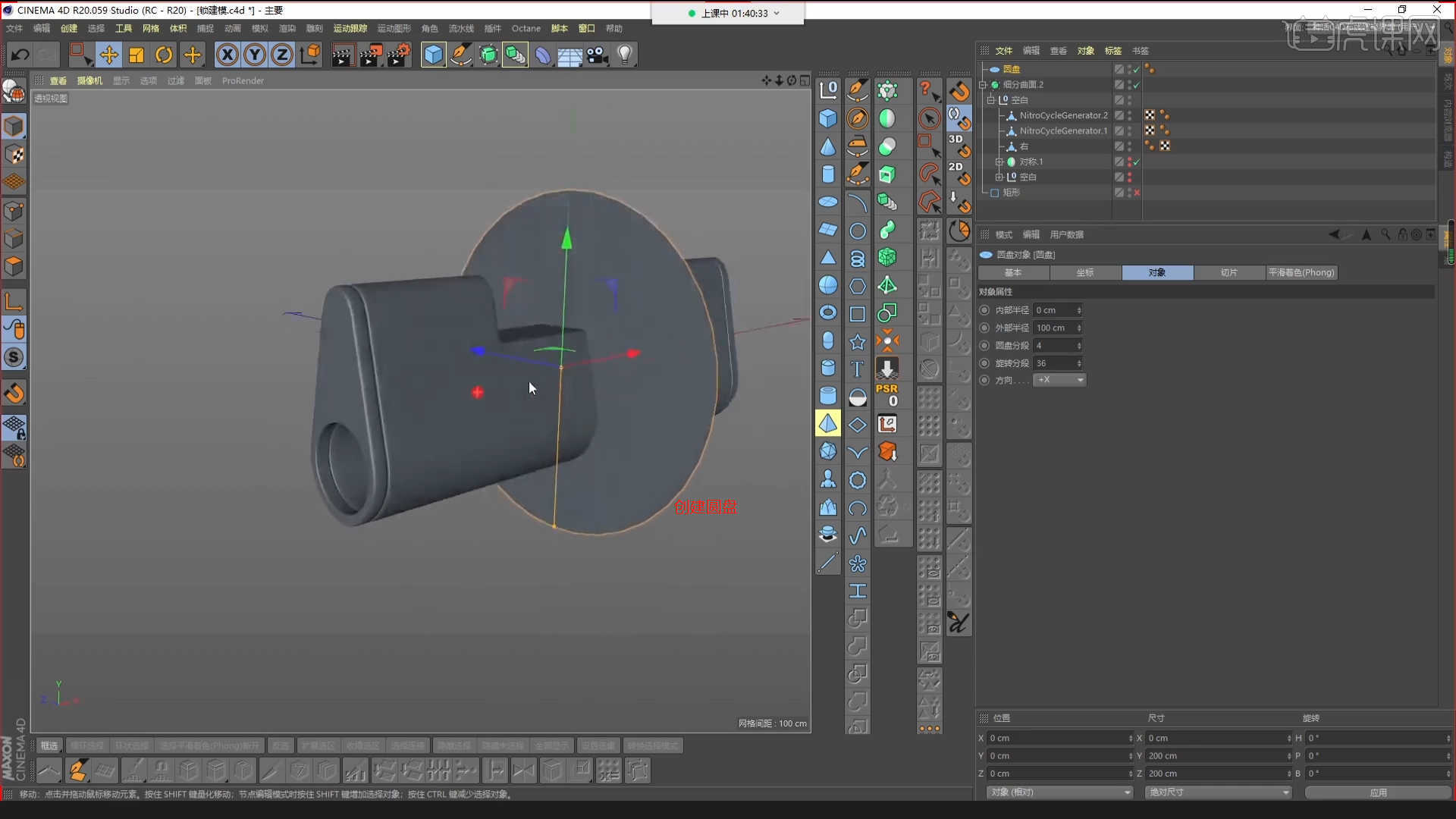The image size is (1456, 819).
Task: Open the 对象 (相对) dropdown
Action: 1059,792
